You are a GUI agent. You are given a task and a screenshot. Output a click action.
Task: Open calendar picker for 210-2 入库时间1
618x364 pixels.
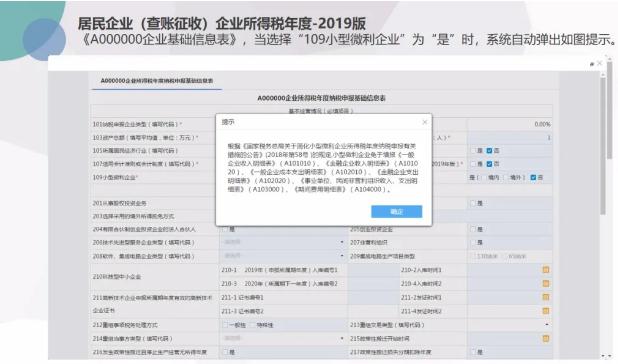(x=546, y=270)
